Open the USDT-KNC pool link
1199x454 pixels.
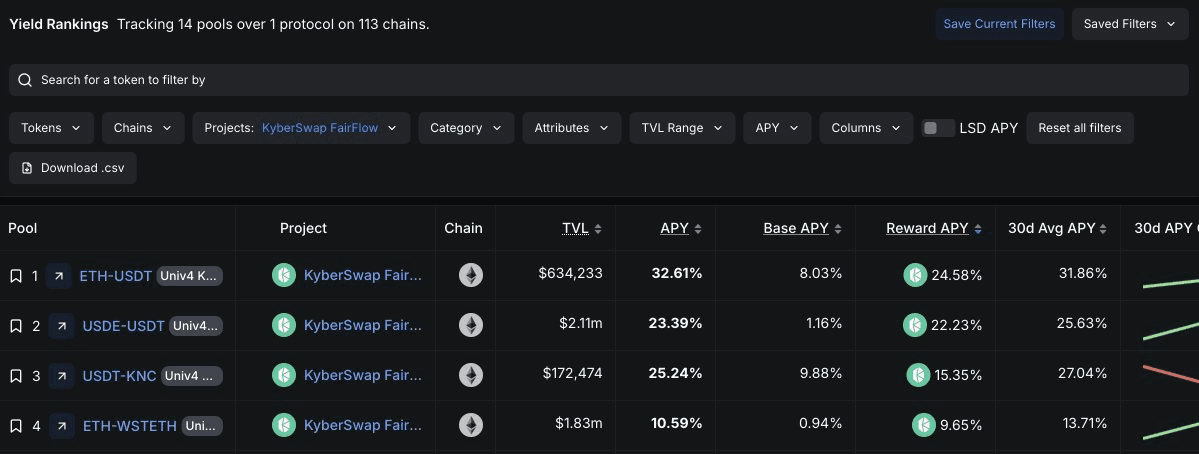click(119, 376)
